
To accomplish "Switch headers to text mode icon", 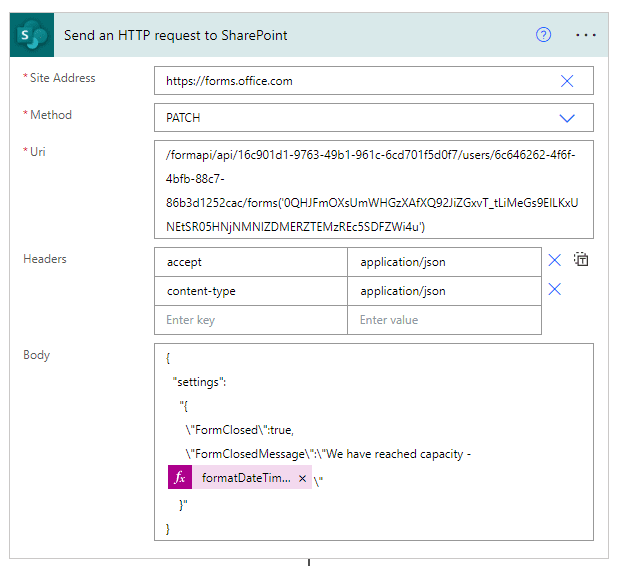I will [581, 260].
